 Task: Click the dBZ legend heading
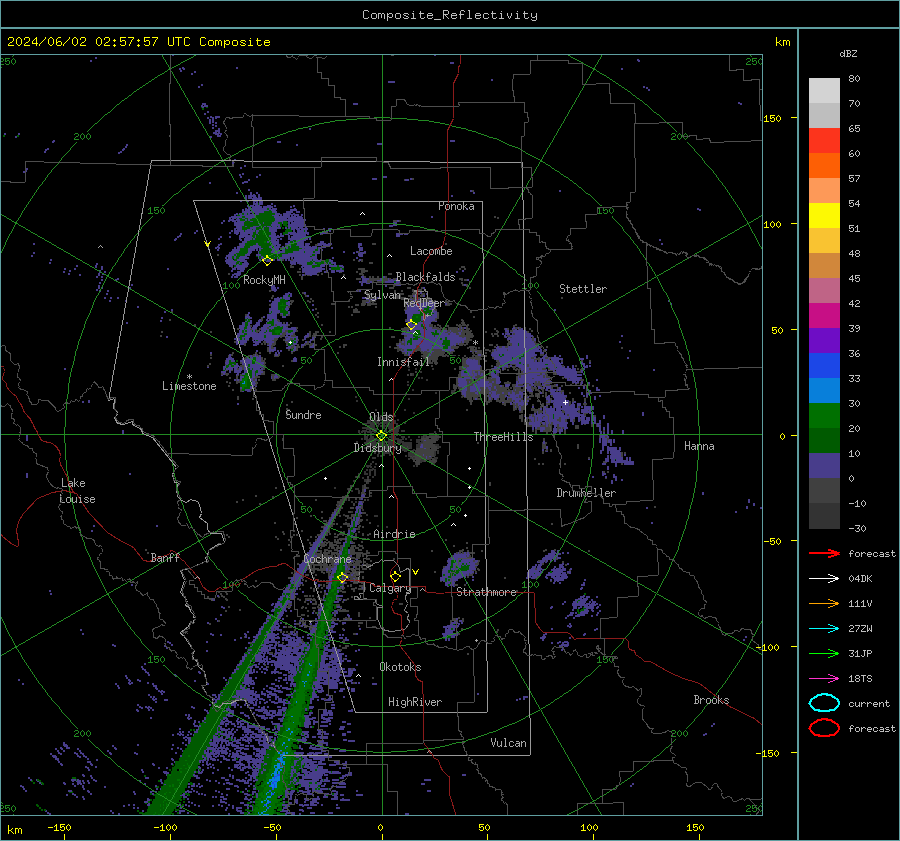point(848,53)
